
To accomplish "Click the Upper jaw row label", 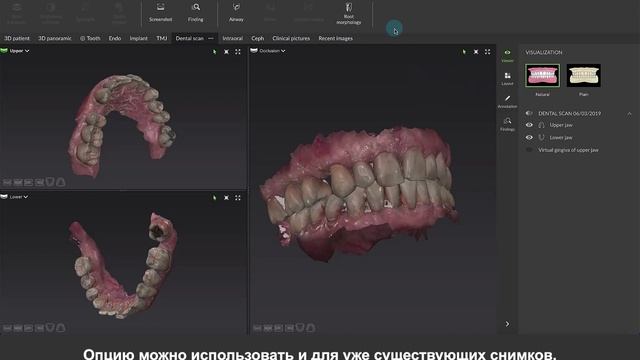I will [x=561, y=125].
